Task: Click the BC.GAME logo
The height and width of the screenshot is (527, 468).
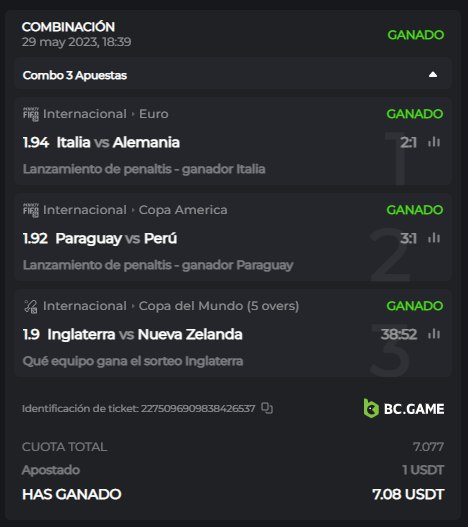Action: tap(404, 409)
